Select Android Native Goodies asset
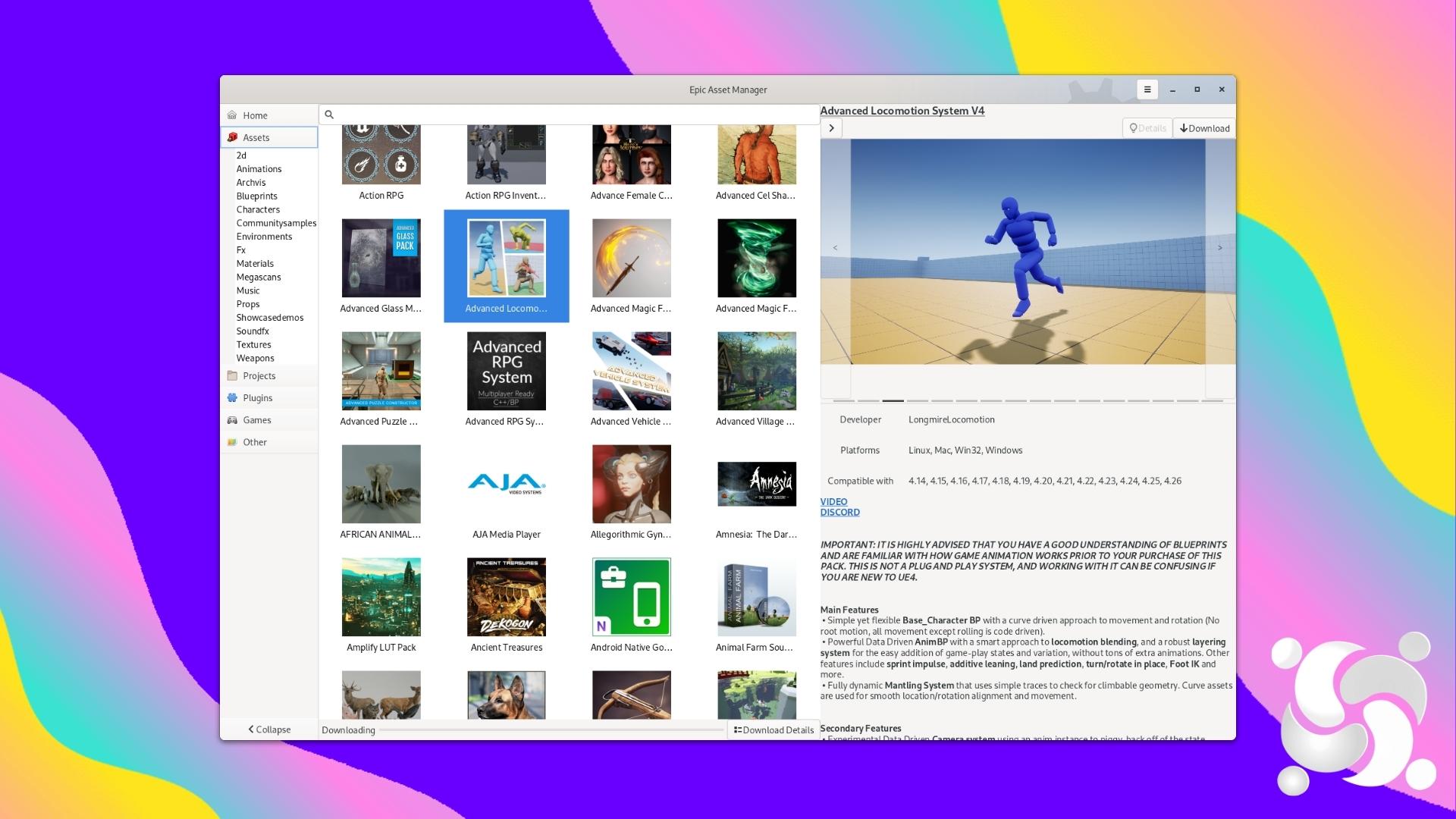The height and width of the screenshot is (819, 1456). [x=631, y=605]
